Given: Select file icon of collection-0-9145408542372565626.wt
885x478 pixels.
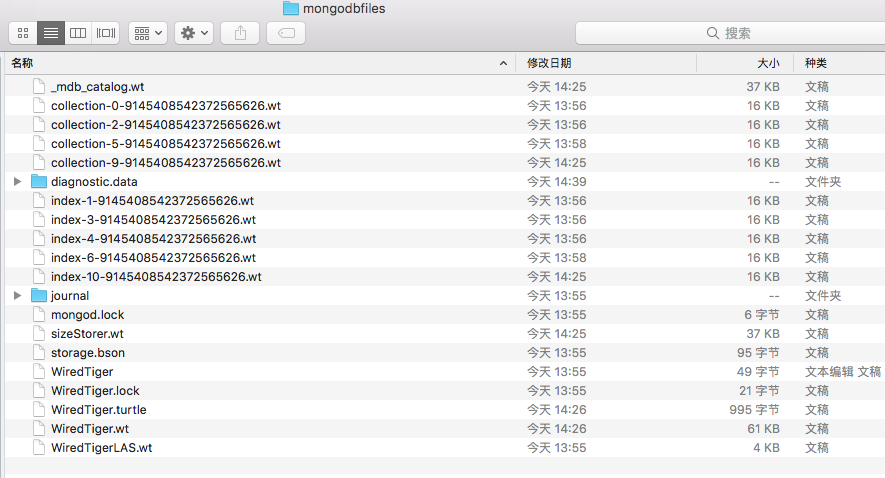Looking at the screenshot, I should (39, 106).
